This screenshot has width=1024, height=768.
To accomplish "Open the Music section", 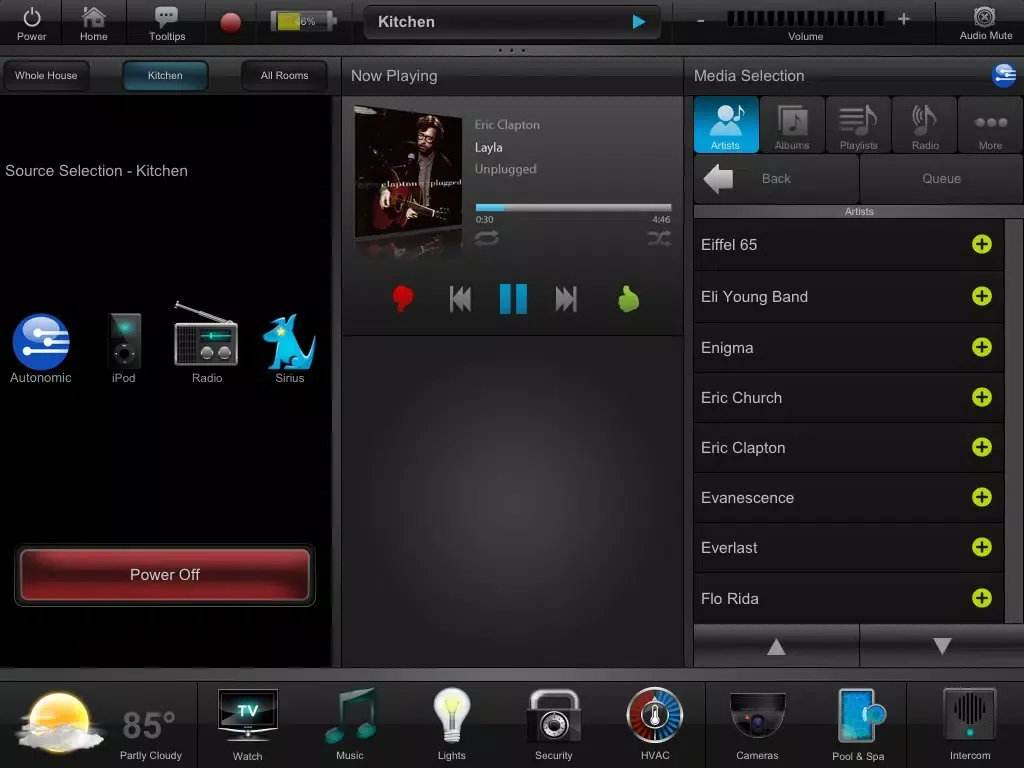I will (350, 725).
